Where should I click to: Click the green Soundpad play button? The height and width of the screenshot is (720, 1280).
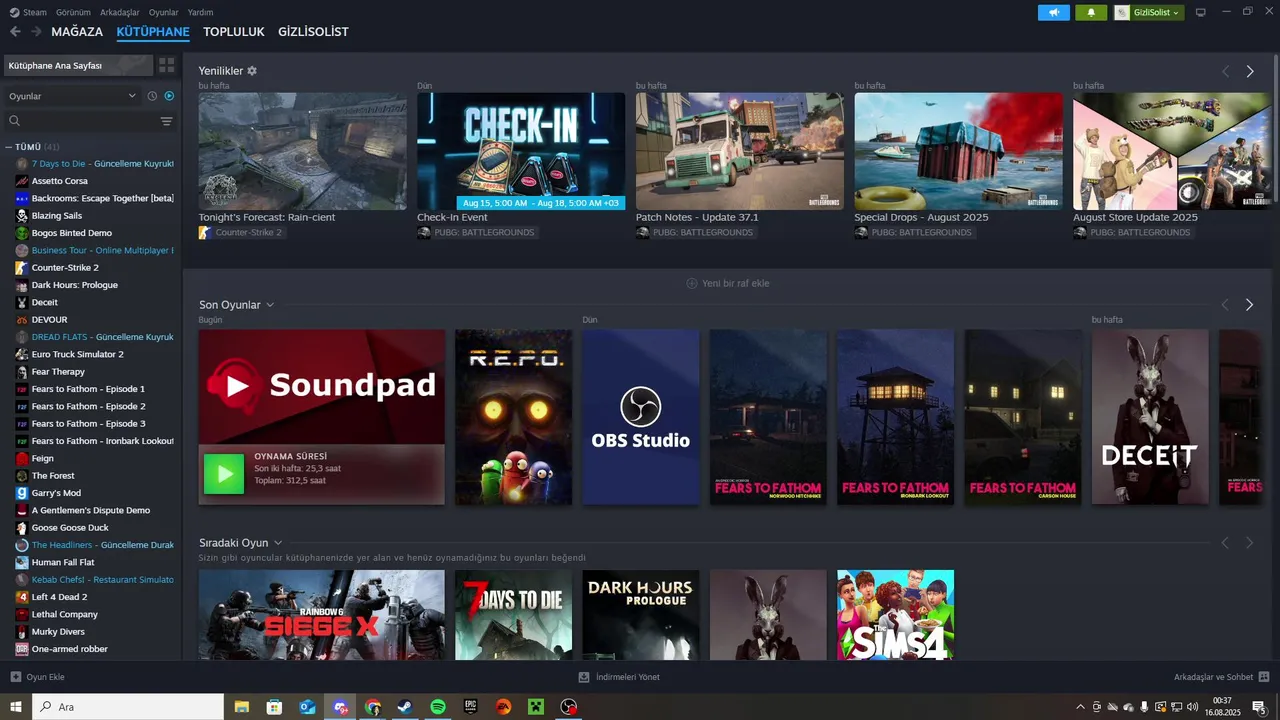click(x=224, y=474)
